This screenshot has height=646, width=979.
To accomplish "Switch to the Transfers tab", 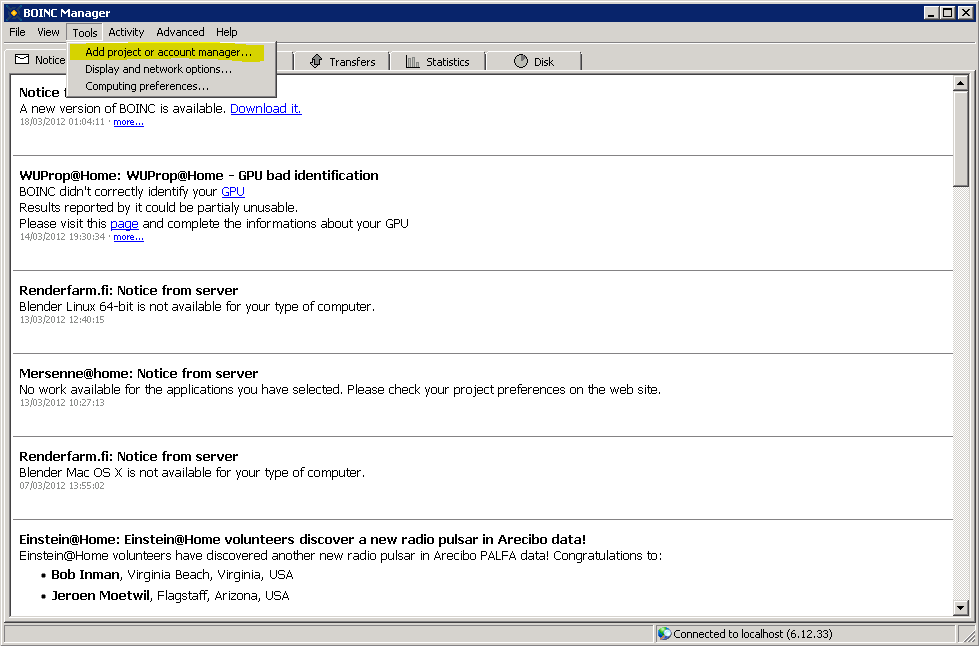I will click(x=342, y=61).
